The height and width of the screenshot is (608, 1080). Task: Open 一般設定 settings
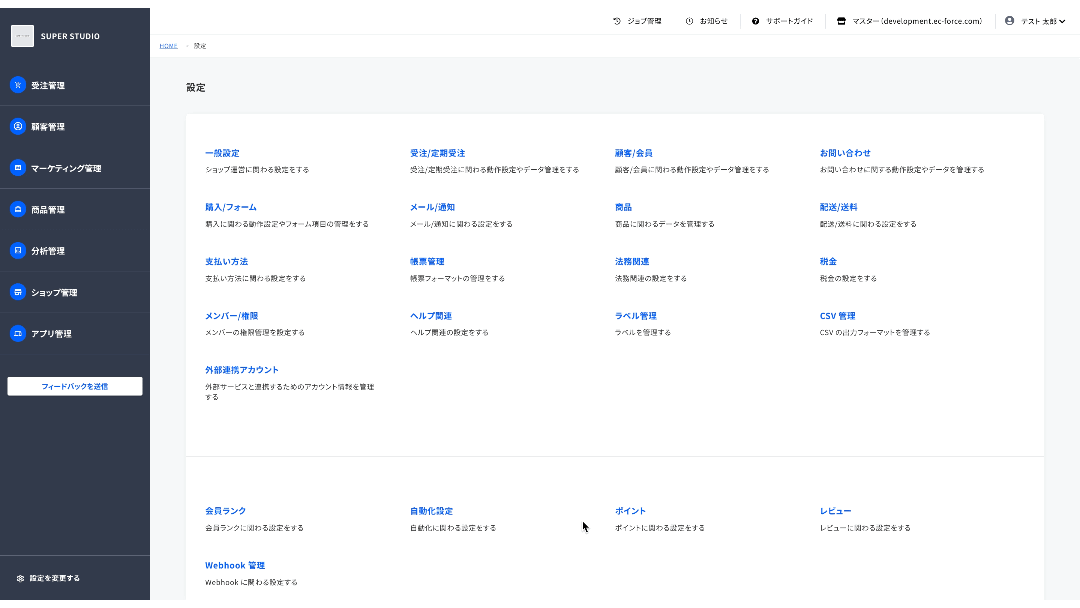tap(222, 153)
